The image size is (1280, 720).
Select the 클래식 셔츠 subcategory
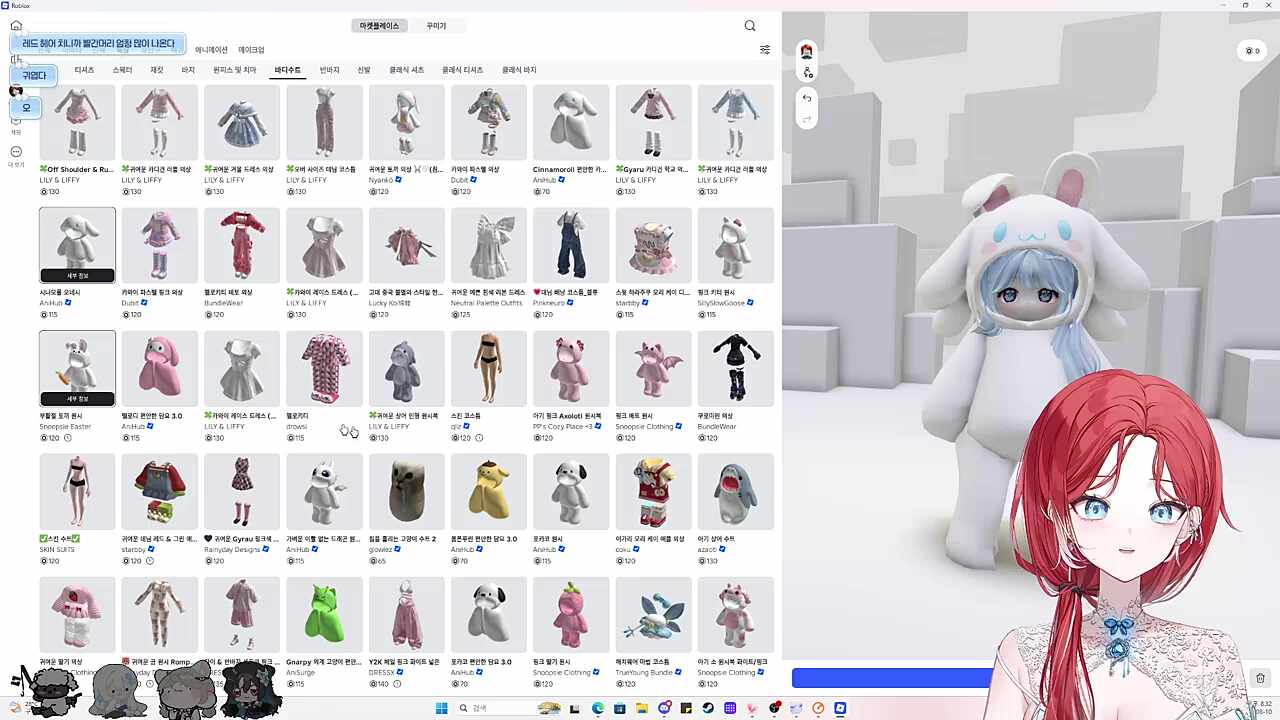click(407, 70)
